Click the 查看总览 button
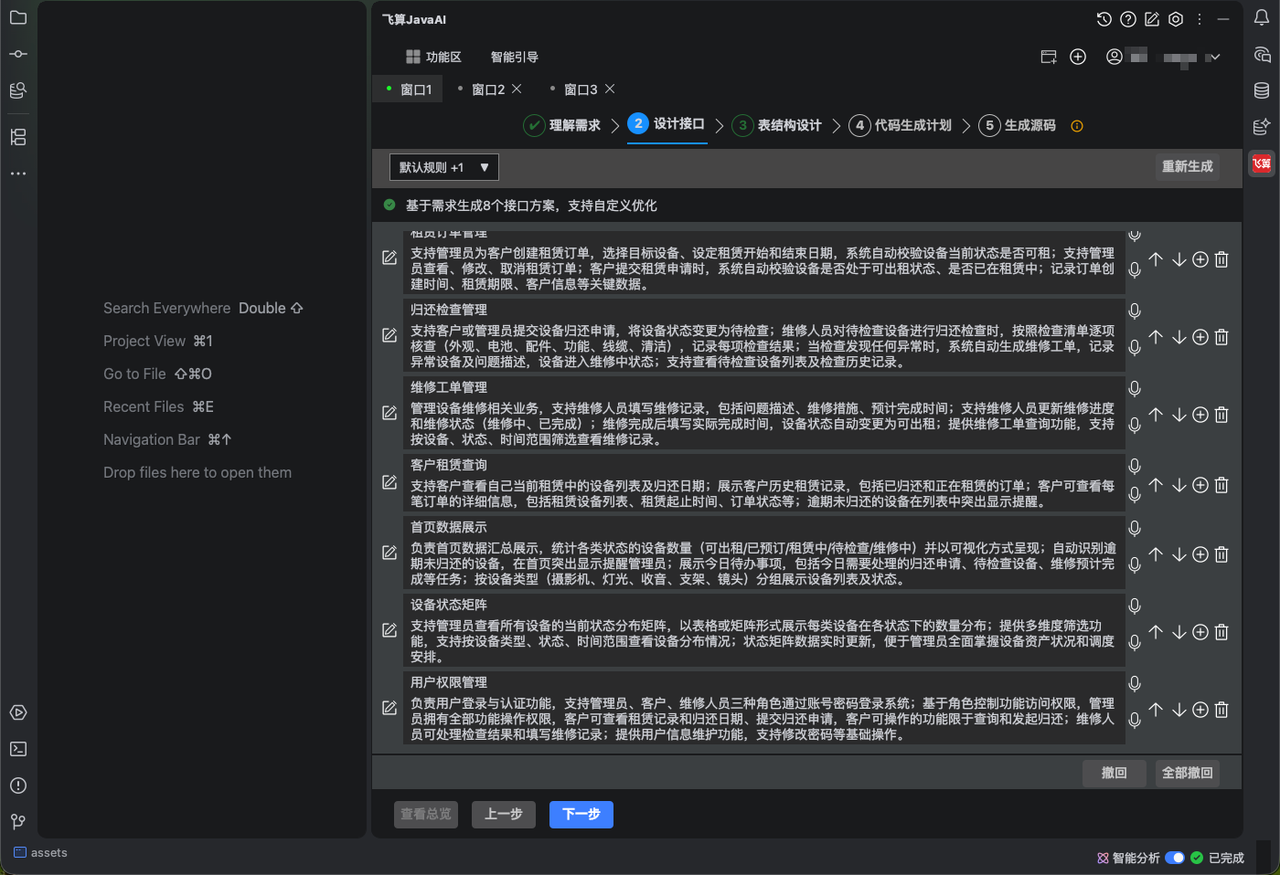 click(426, 814)
